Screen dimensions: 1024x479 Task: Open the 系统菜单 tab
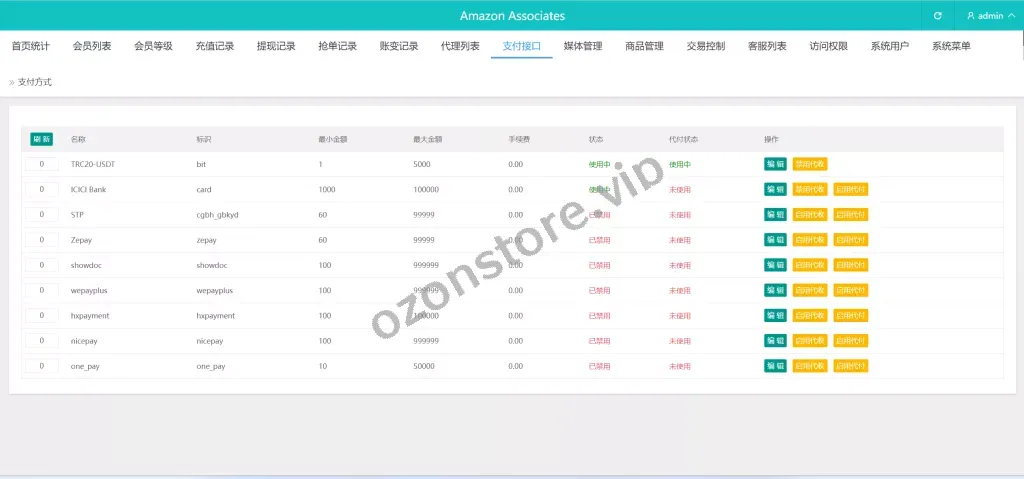click(951, 46)
